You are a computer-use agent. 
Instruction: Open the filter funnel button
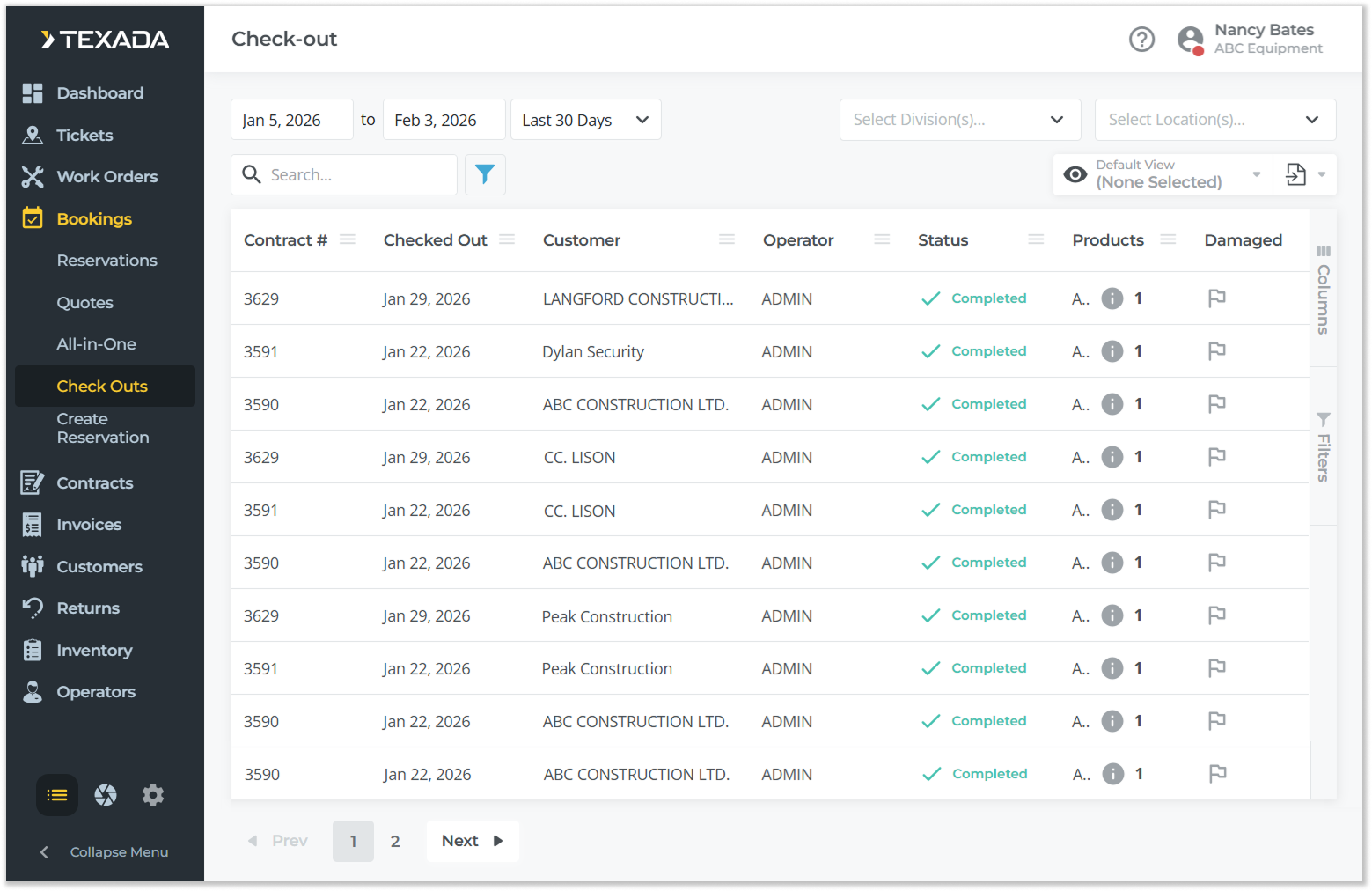pyautogui.click(x=485, y=174)
